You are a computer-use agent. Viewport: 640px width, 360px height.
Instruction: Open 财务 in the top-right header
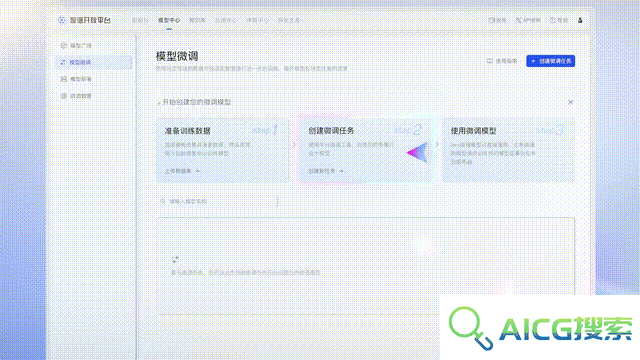498,20
